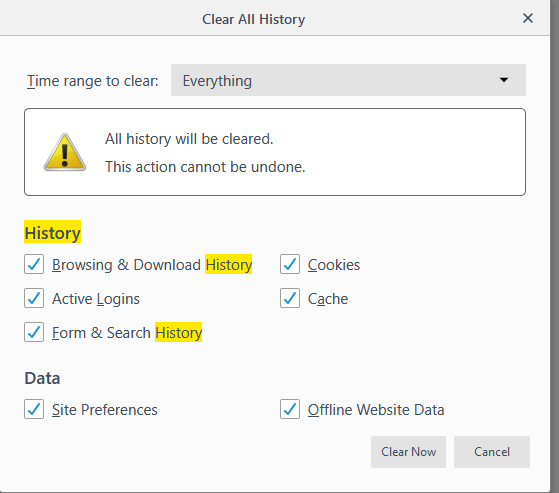Click the Site Preferences label
The image size is (559, 493).
tap(104, 410)
